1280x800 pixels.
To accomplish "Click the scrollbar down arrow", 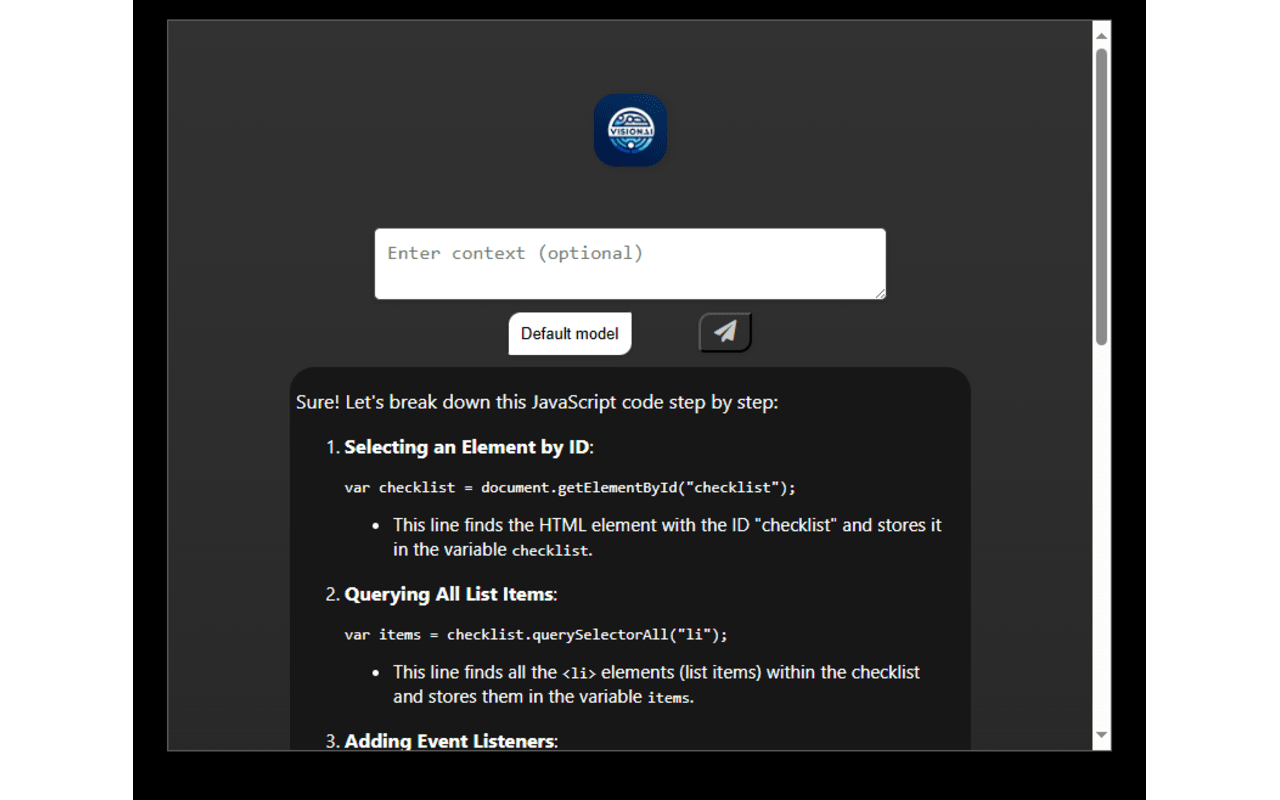I will pos(1101,735).
